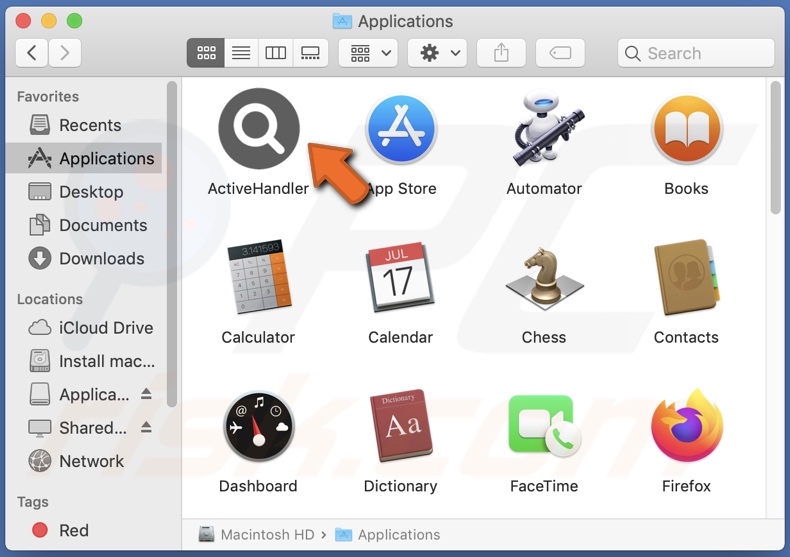Open the group-by arrangement dropdown
Viewport: 790px width, 557px height.
368,52
